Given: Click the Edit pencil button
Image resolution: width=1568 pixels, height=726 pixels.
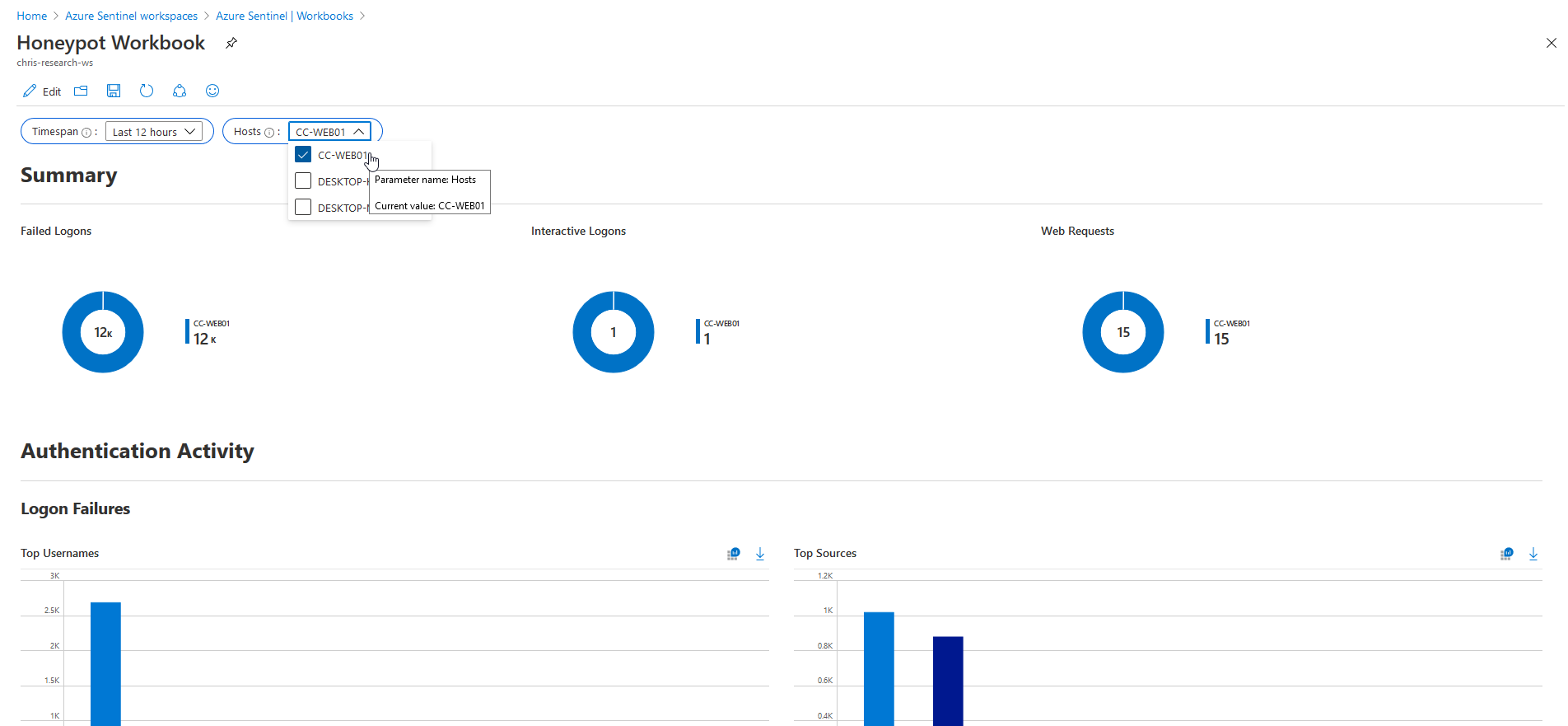Looking at the screenshot, I should (42, 91).
